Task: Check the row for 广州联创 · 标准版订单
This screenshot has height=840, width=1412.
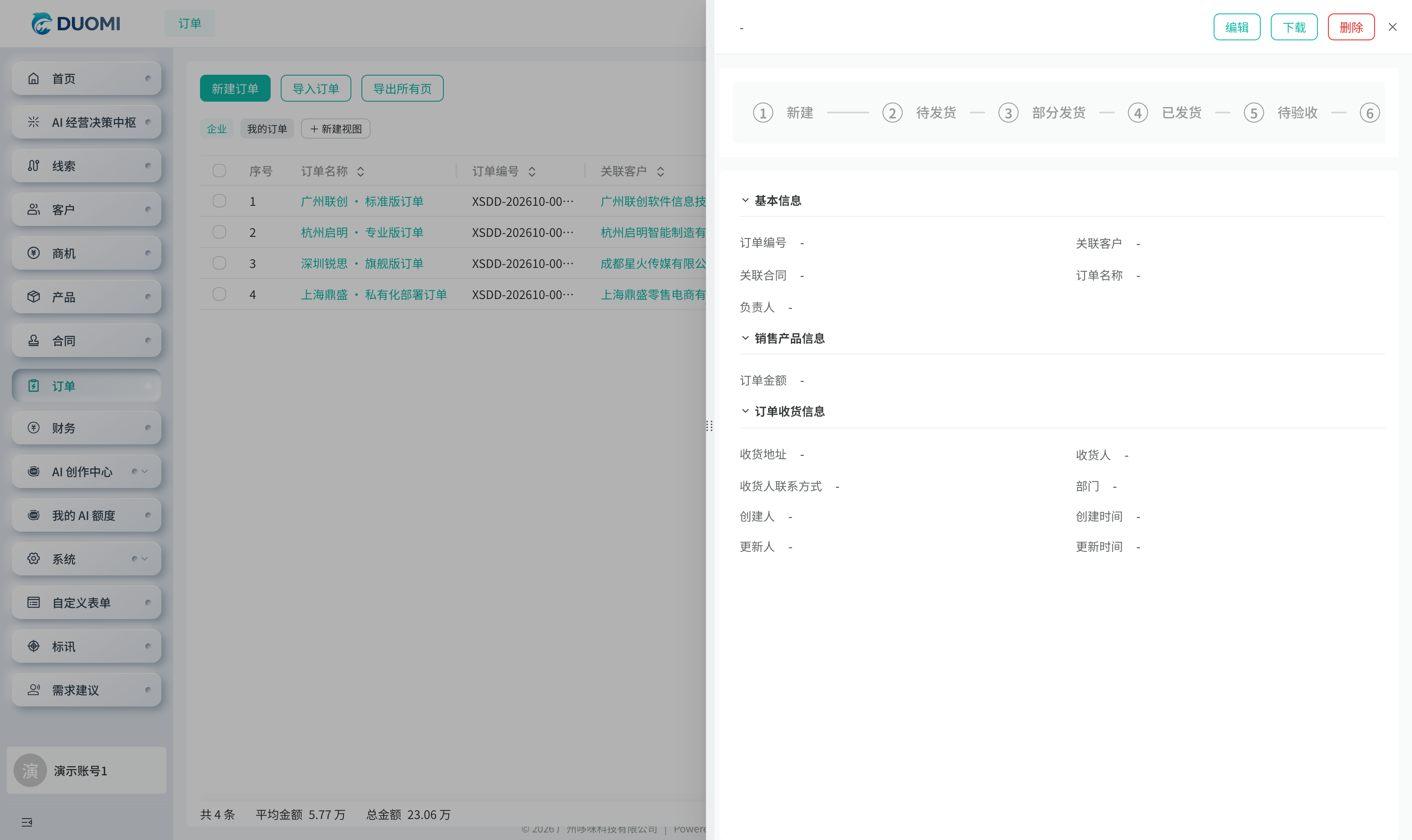Action: coord(219,201)
